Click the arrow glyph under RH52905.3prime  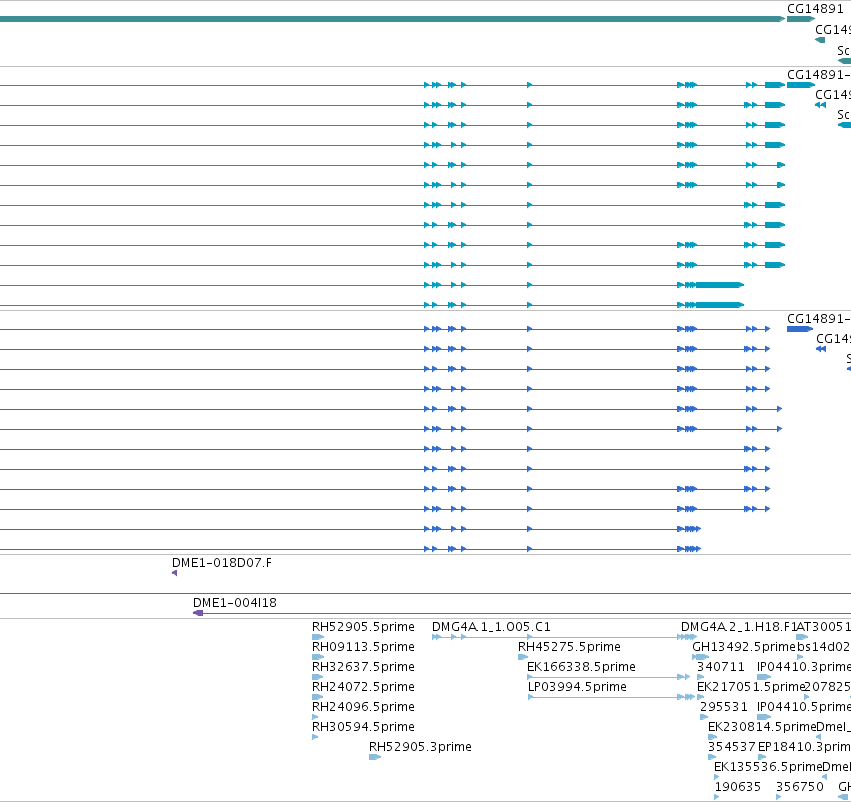[x=375, y=757]
